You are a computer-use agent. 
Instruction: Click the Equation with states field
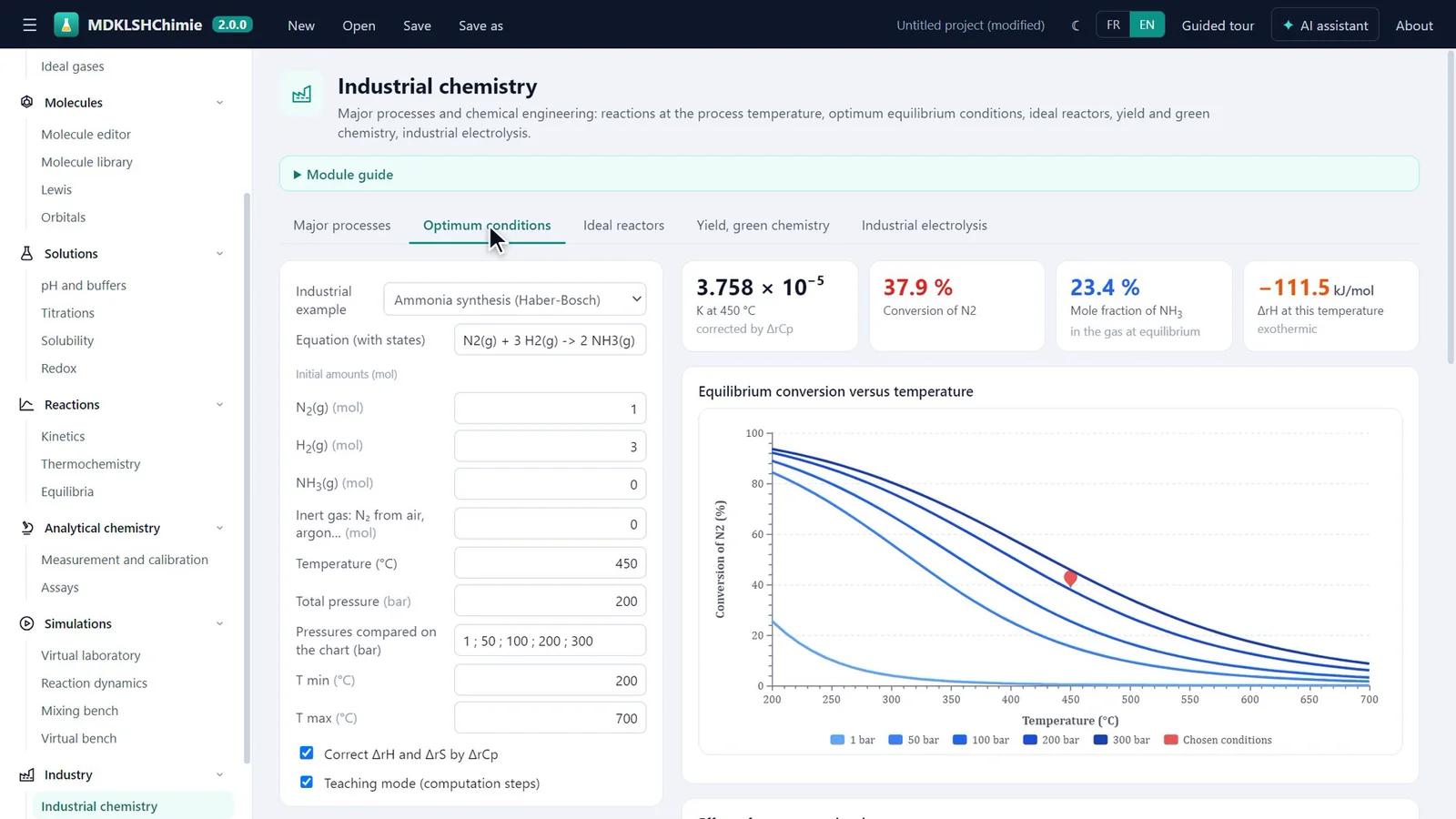pos(550,339)
